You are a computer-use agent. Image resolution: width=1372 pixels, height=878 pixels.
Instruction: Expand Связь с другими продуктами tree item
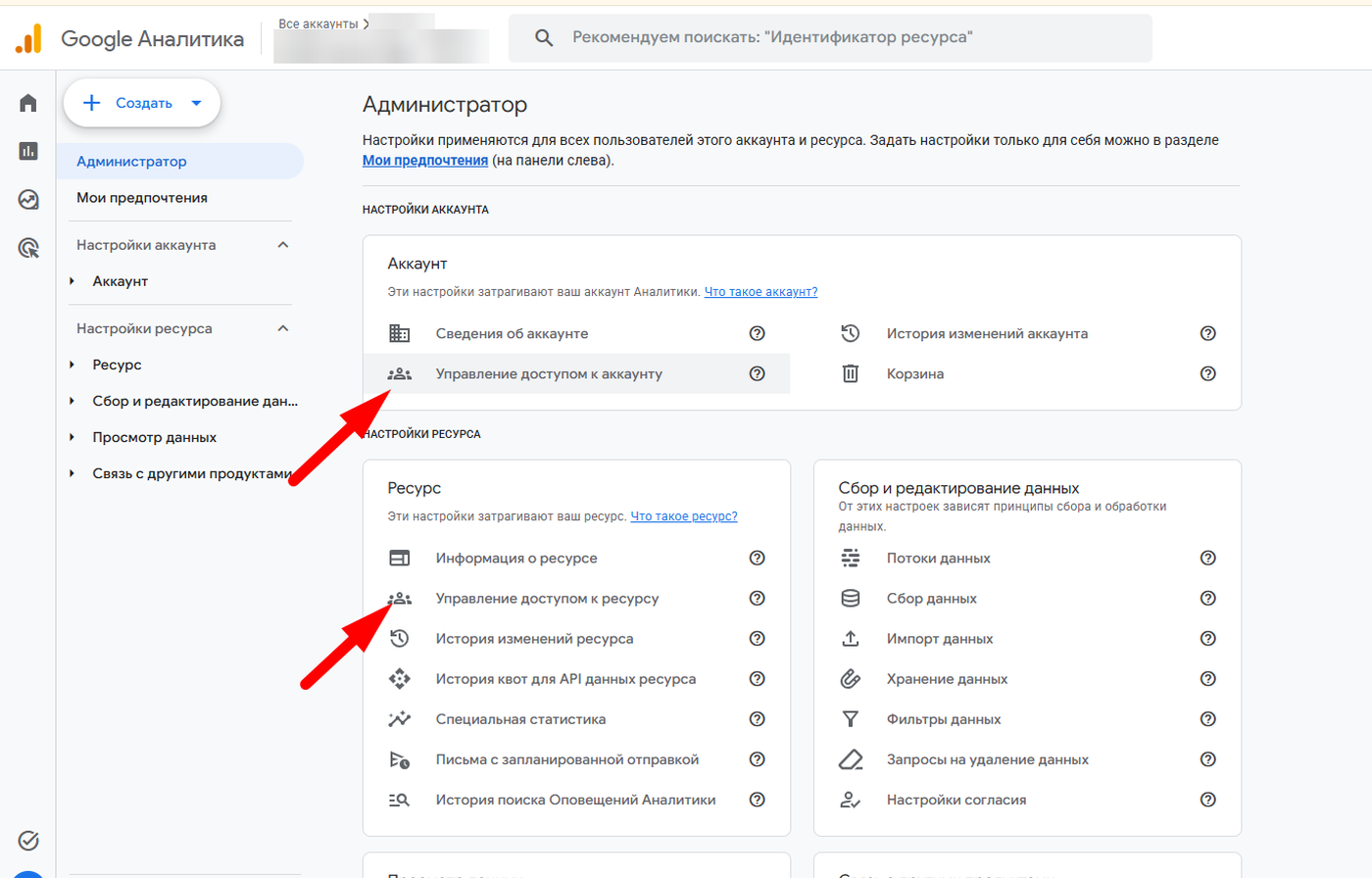(73, 473)
